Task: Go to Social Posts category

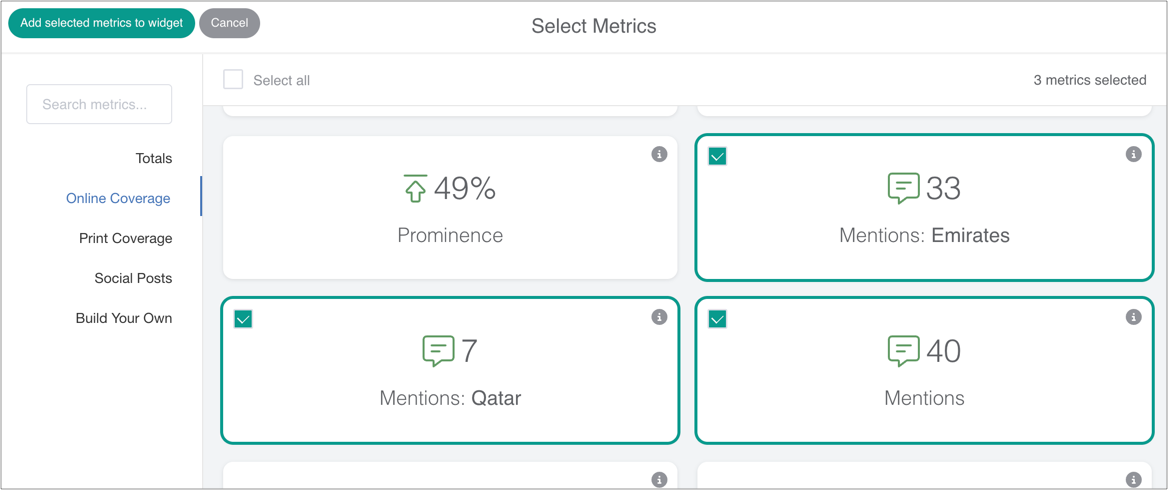Action: pyautogui.click(x=133, y=278)
